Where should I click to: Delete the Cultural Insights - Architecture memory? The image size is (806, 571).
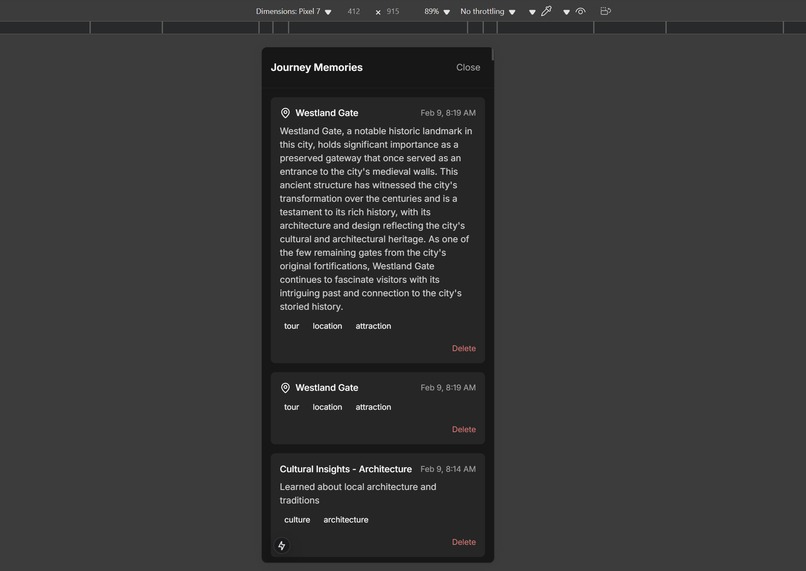tap(464, 542)
